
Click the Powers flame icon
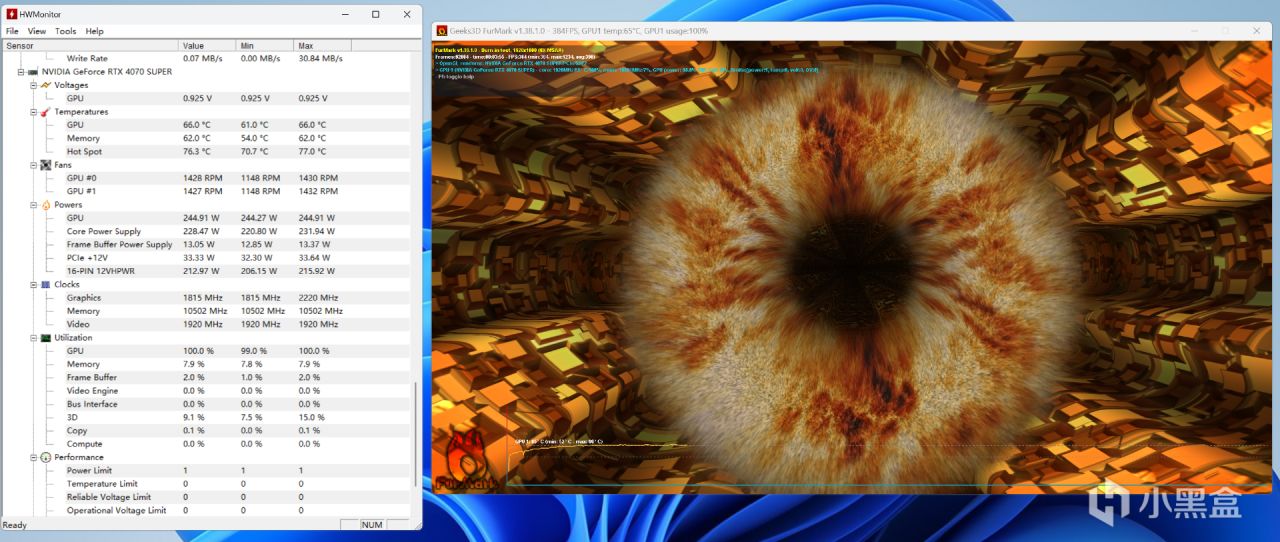tap(46, 205)
